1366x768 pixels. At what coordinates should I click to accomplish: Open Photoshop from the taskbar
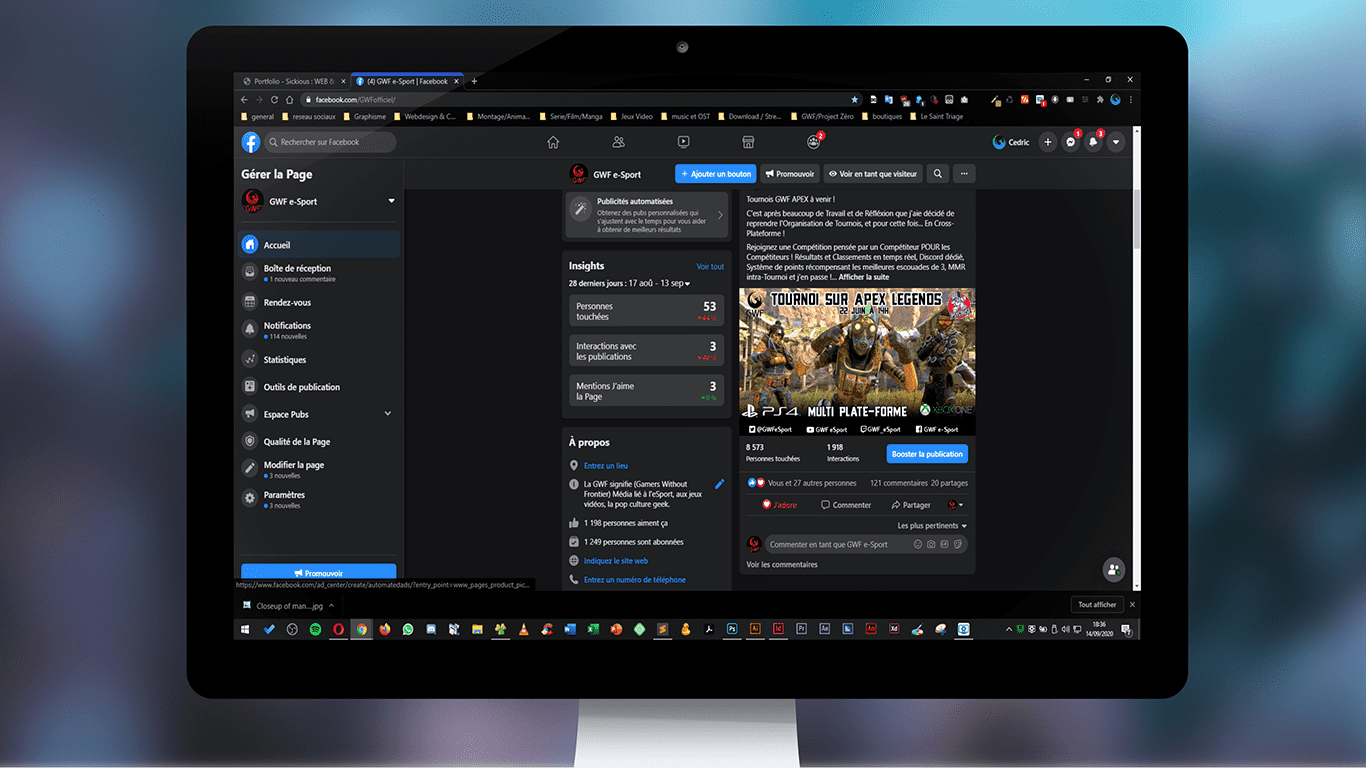732,629
